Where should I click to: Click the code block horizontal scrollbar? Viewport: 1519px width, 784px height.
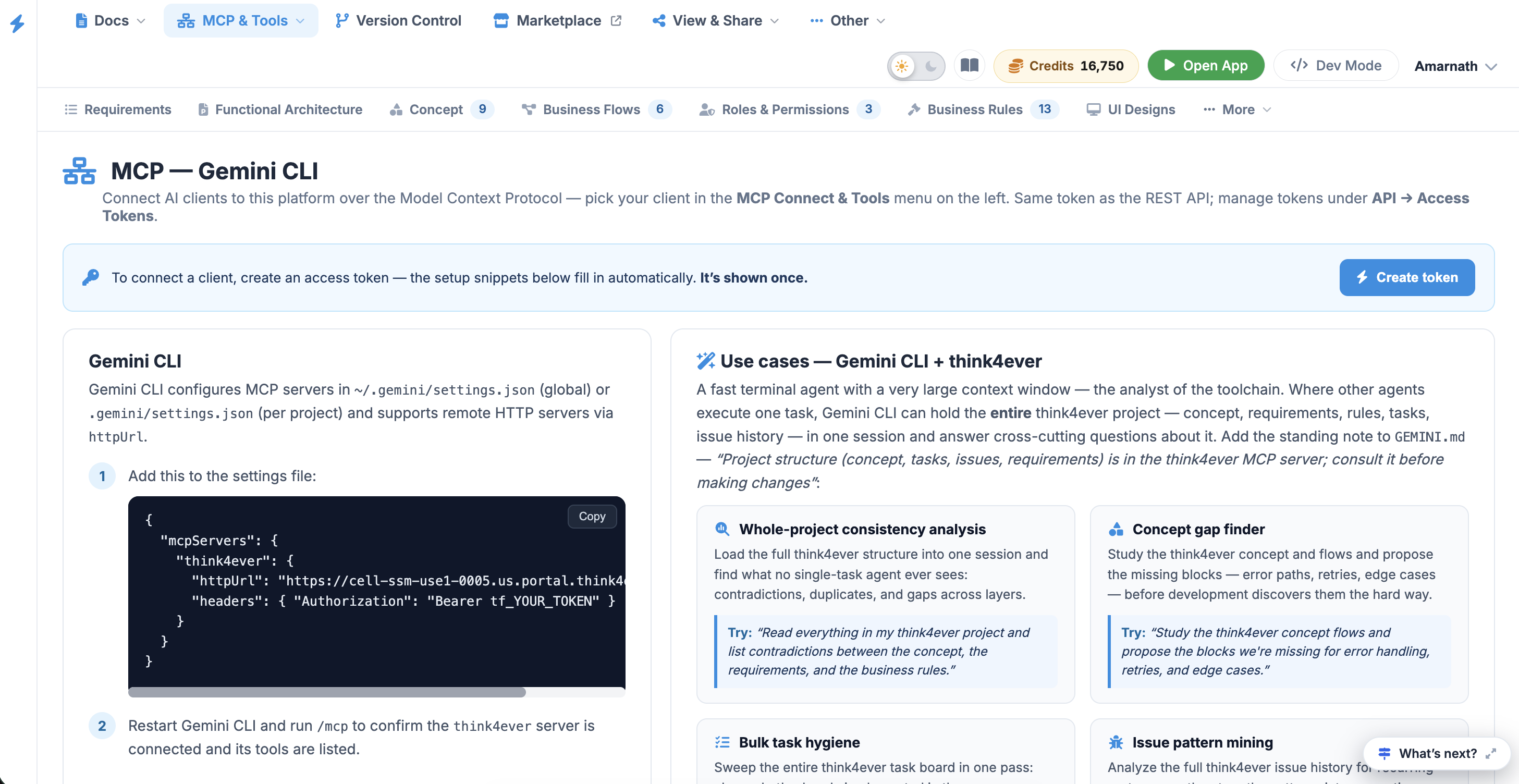tap(327, 692)
